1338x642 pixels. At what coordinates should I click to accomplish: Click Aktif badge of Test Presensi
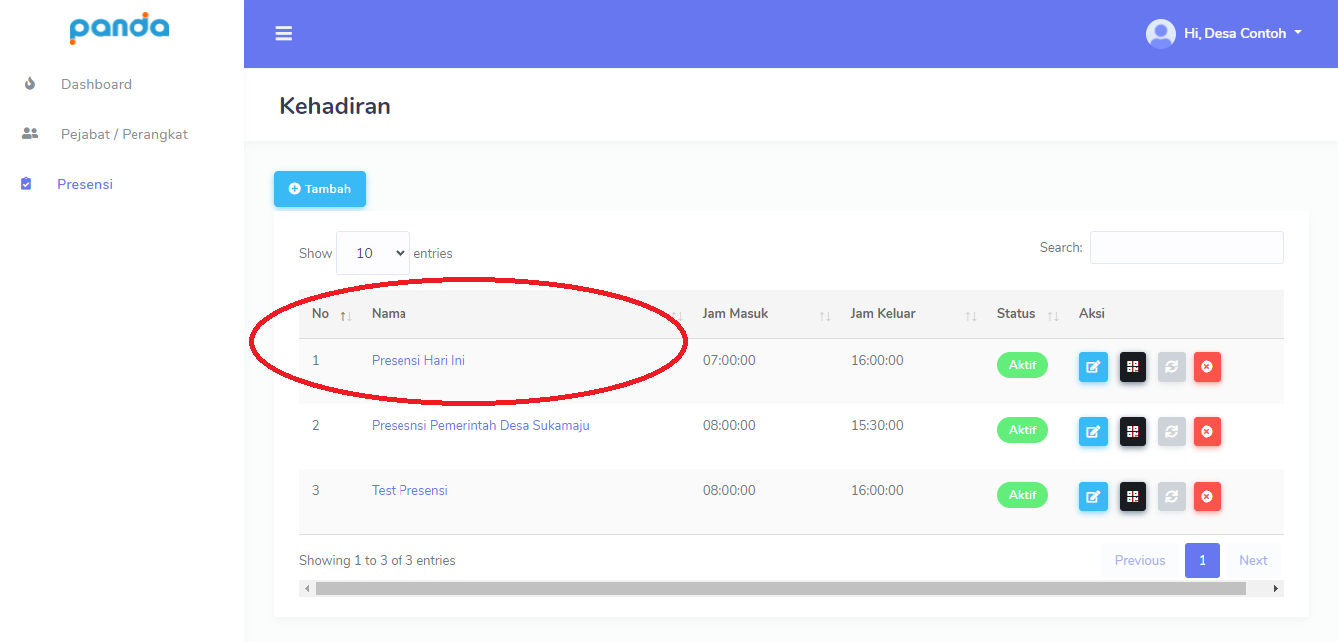[x=1022, y=495]
